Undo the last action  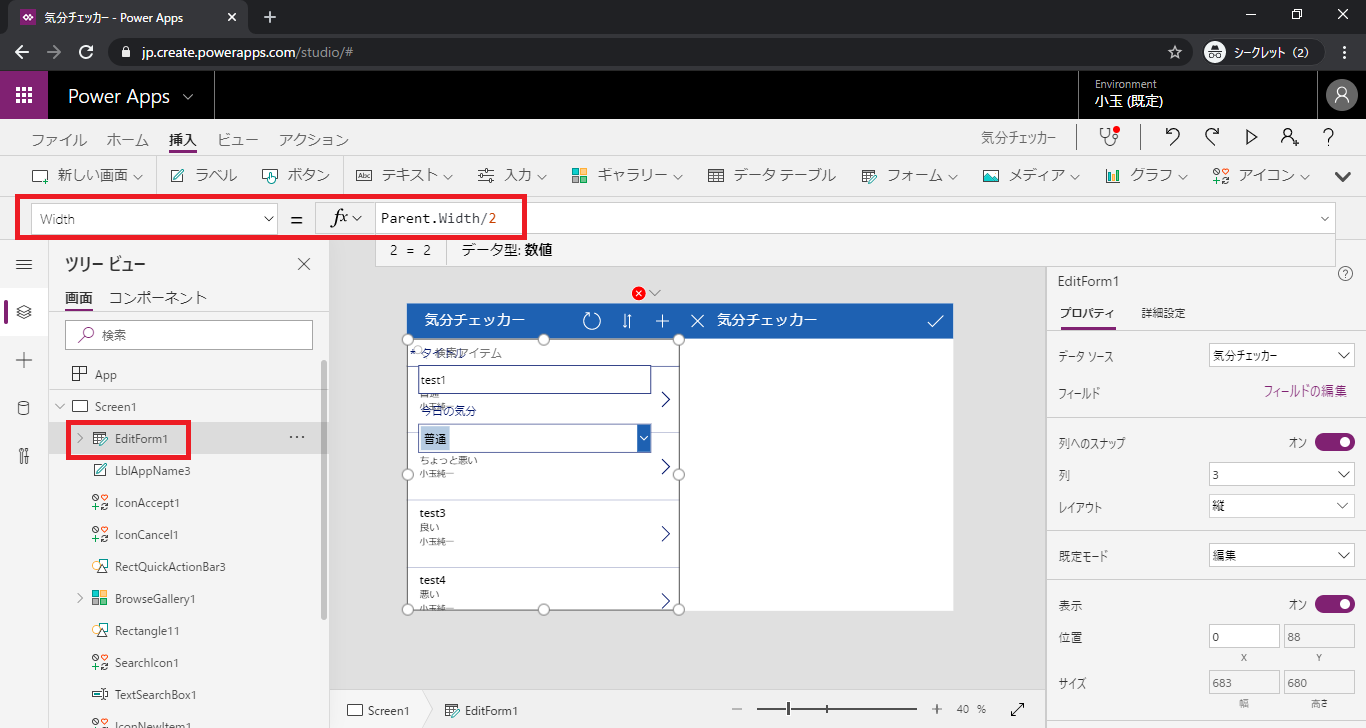[1173, 137]
